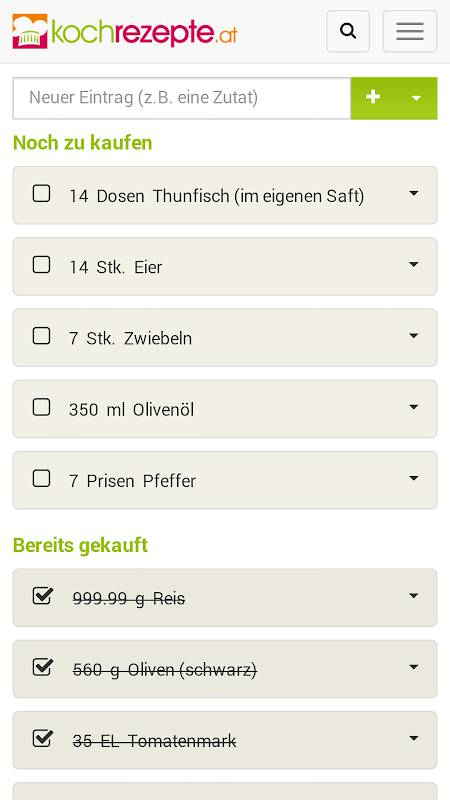Uncheck the 35 EL Tomatenmark checkbox
This screenshot has height=800, width=450.
click(42, 738)
